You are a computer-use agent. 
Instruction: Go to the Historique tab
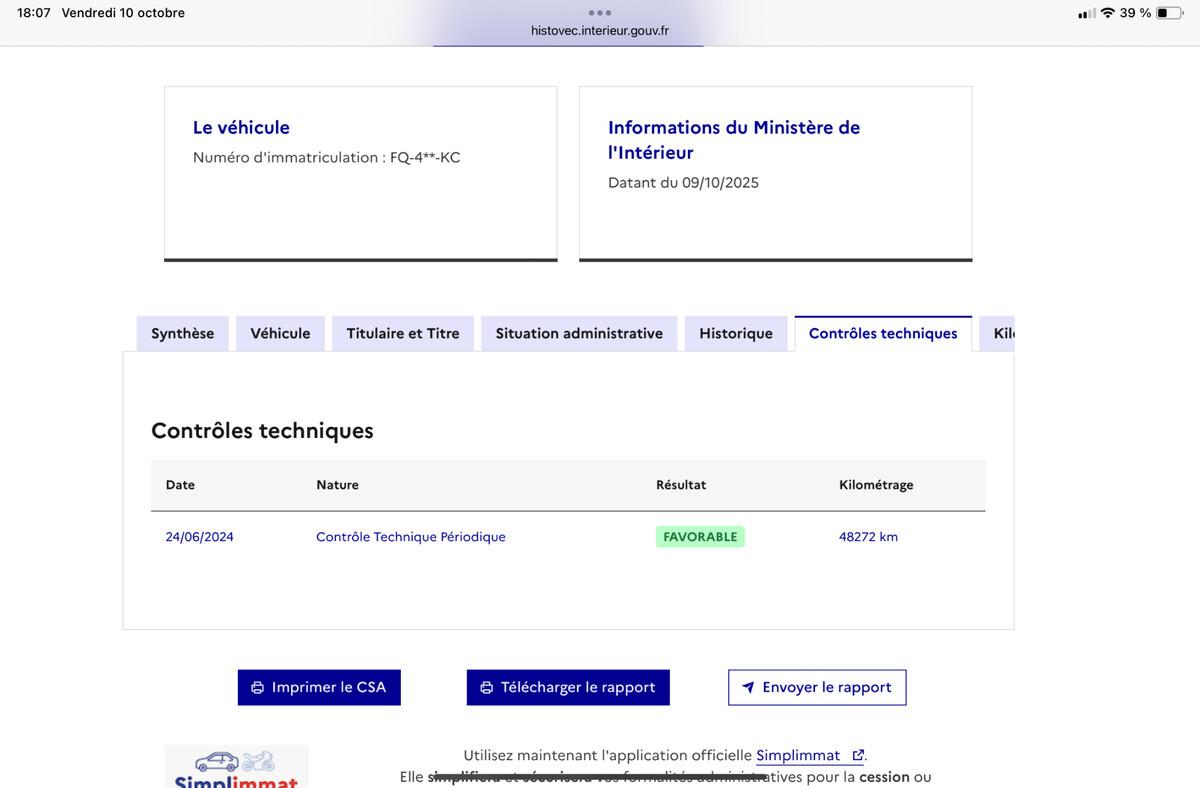pyautogui.click(x=736, y=334)
